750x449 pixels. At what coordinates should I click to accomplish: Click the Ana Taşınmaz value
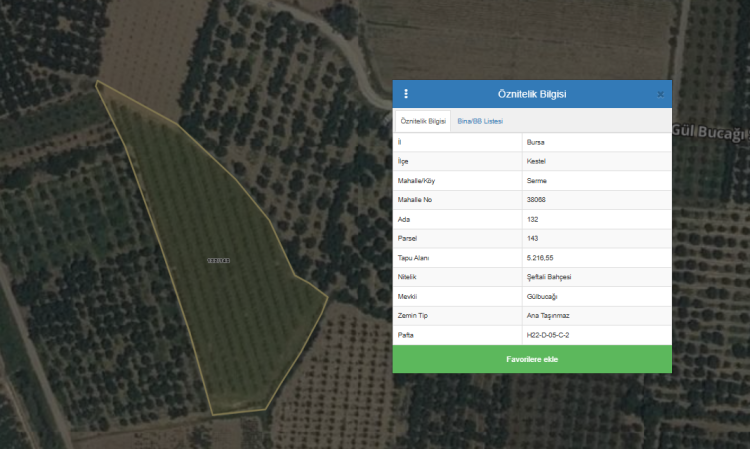pyautogui.click(x=546, y=315)
